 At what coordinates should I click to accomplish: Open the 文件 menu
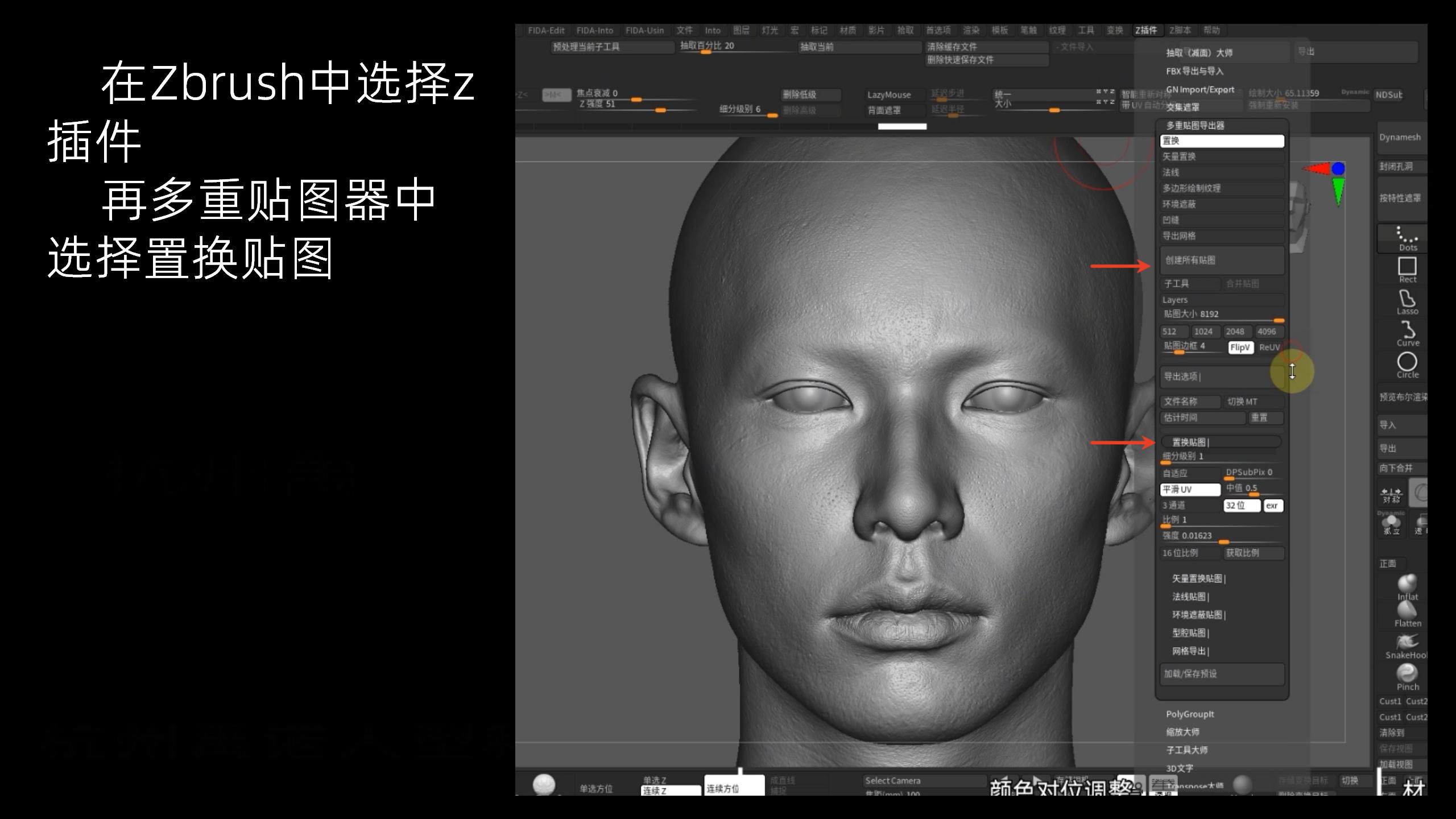tap(684, 30)
